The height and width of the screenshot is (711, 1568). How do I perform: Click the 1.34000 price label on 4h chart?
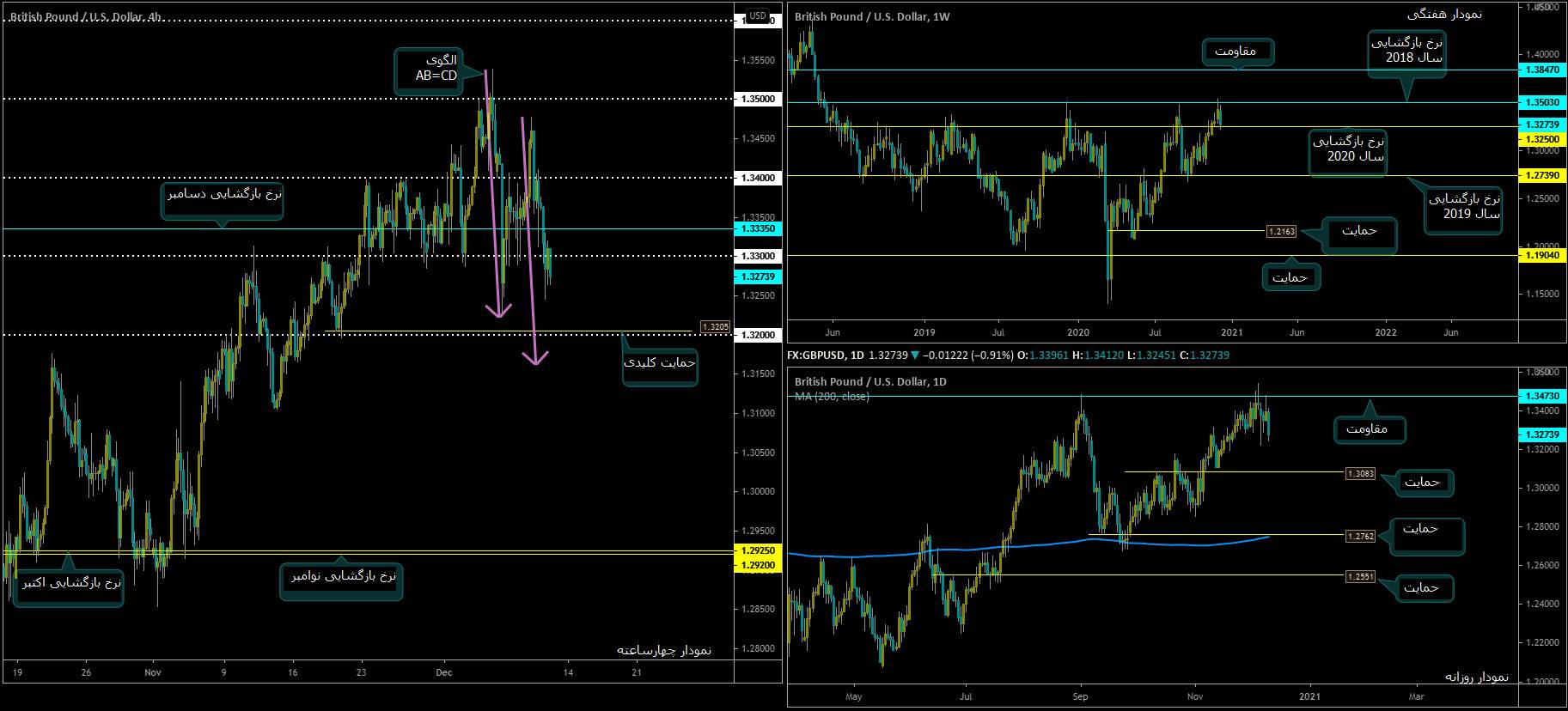tap(757, 178)
